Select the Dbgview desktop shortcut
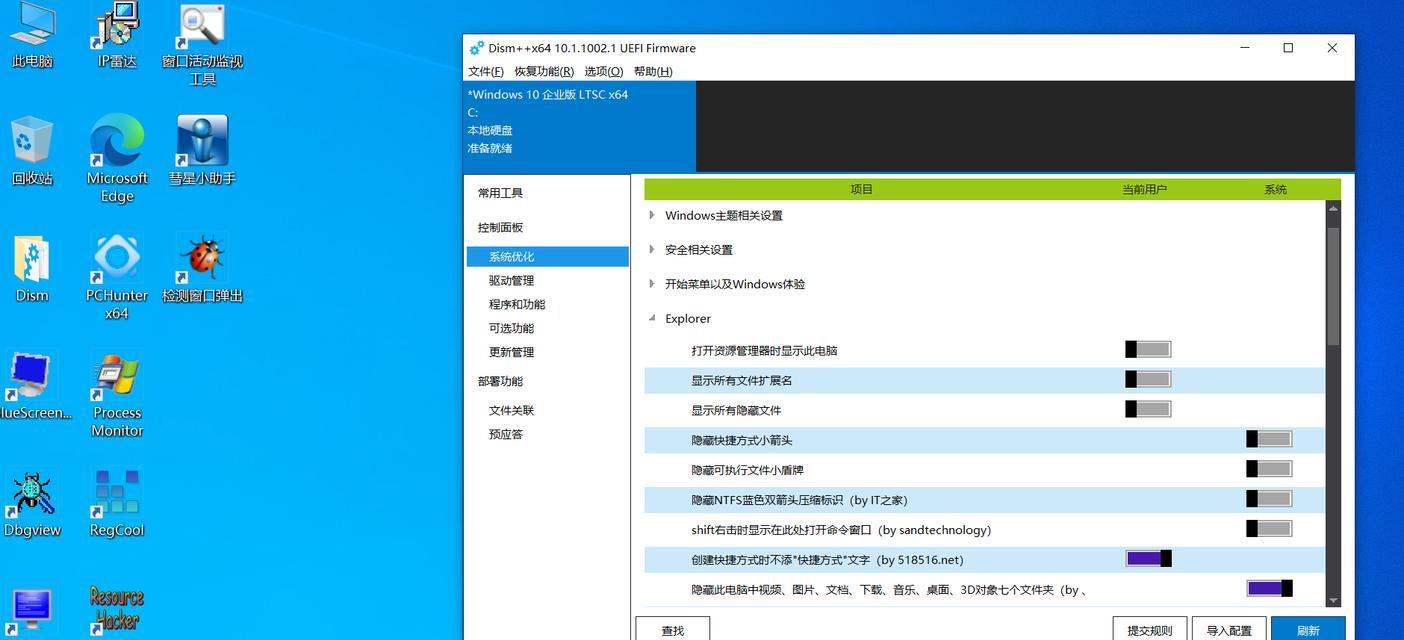Image resolution: width=1404 pixels, height=640 pixels. 32,505
